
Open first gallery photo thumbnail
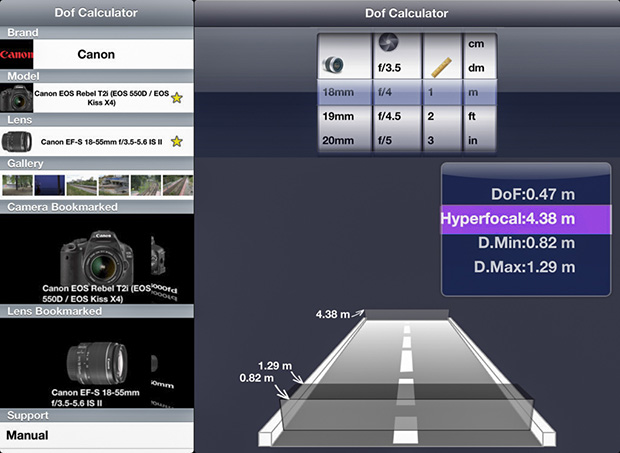[17, 185]
